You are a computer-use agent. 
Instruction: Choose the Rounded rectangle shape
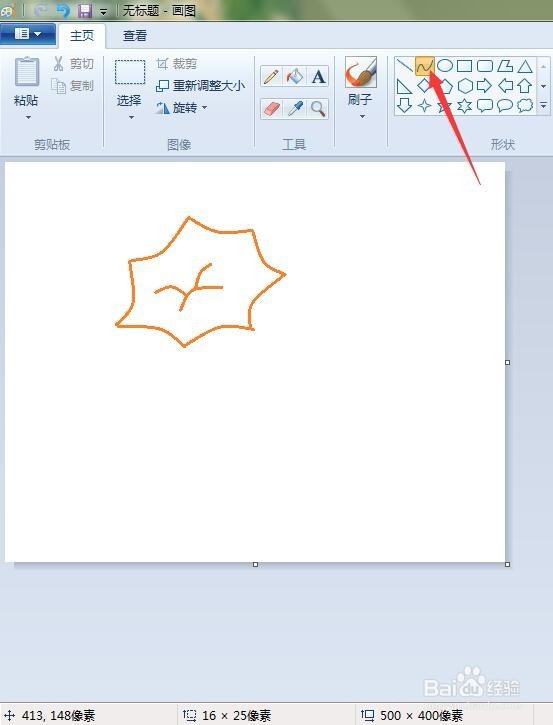tap(485, 66)
